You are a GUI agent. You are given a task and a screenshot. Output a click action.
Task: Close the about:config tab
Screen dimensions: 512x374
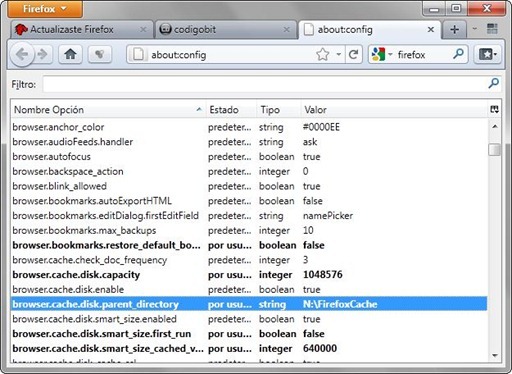tap(430, 30)
